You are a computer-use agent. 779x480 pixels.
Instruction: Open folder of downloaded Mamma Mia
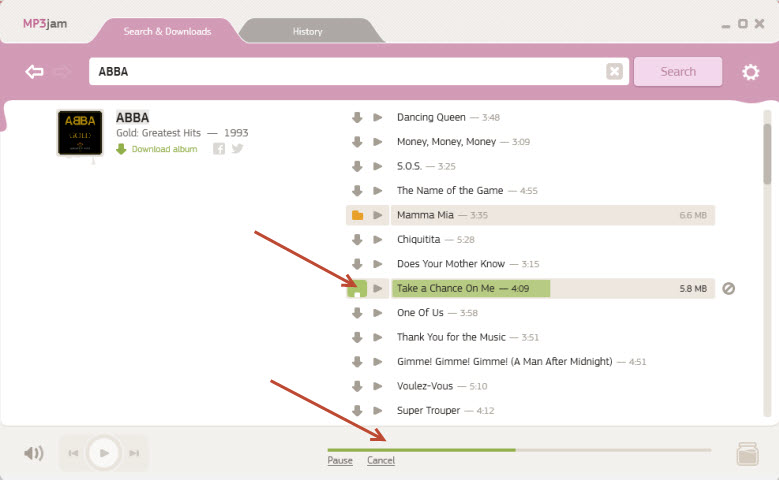pyautogui.click(x=357, y=215)
